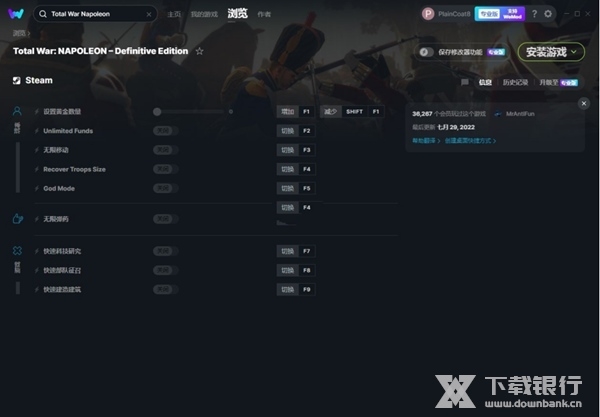This screenshot has width=600, height=417.
Task: Open the PlainCoat8 account menu
Action: click(447, 14)
